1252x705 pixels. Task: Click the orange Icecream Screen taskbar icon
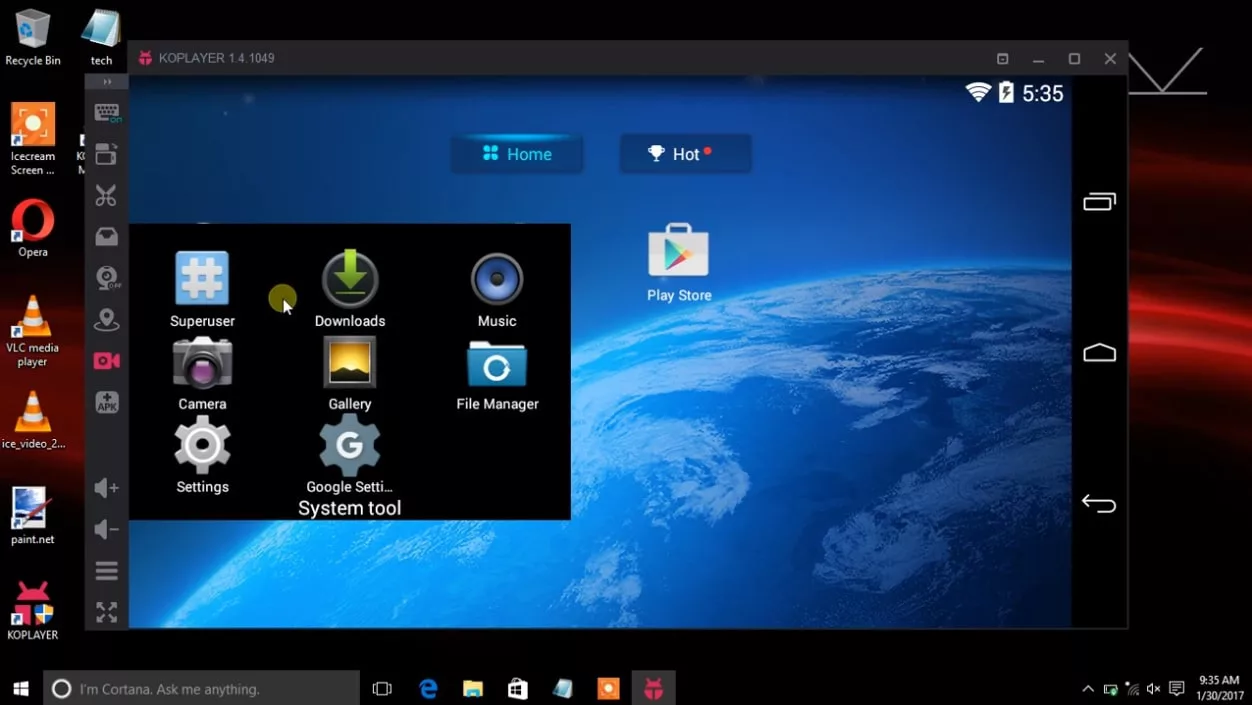[608, 688]
